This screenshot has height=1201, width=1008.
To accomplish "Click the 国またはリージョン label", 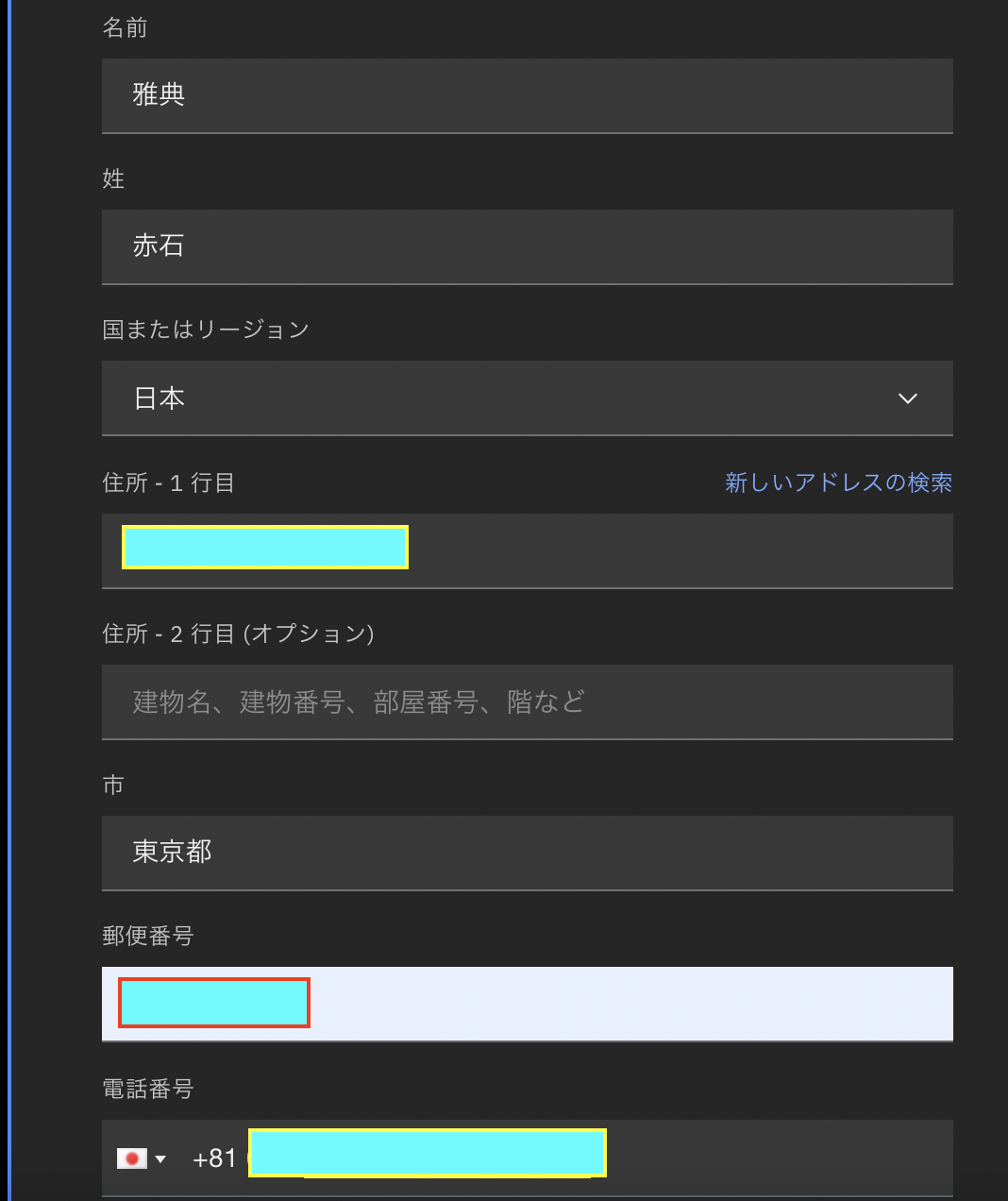I will 206,330.
